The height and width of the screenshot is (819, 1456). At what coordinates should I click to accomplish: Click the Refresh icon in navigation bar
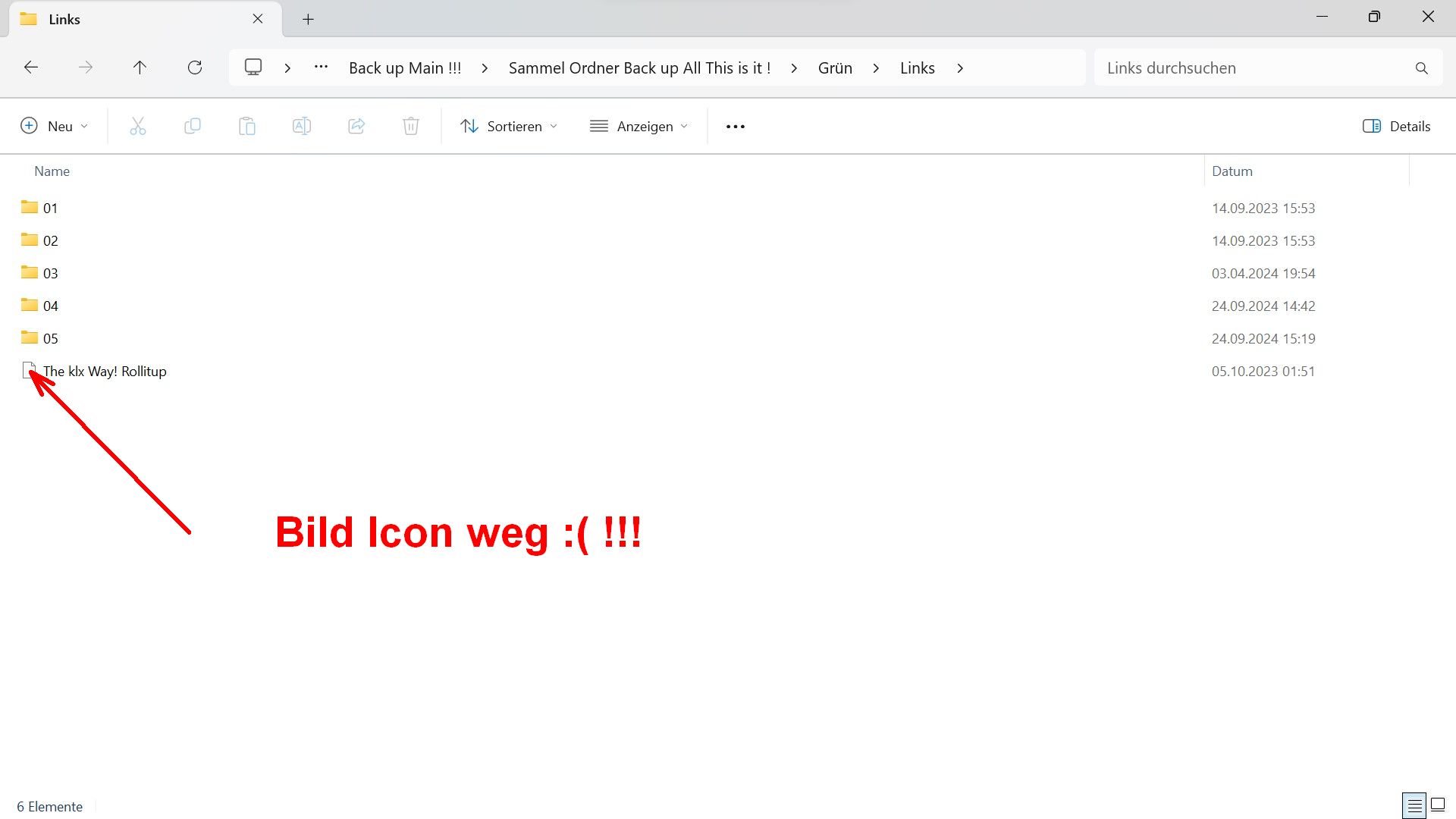195,67
